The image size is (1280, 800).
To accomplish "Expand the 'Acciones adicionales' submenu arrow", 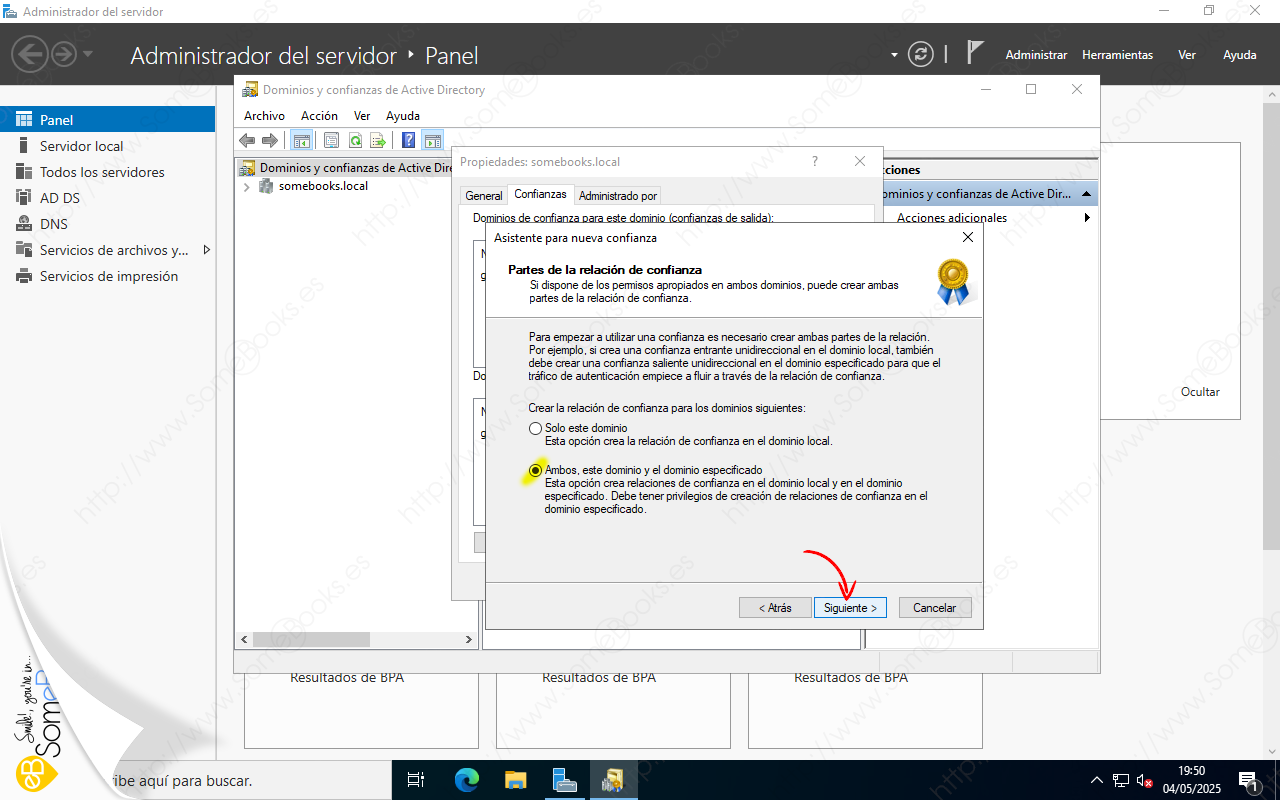I will pyautogui.click(x=1087, y=218).
